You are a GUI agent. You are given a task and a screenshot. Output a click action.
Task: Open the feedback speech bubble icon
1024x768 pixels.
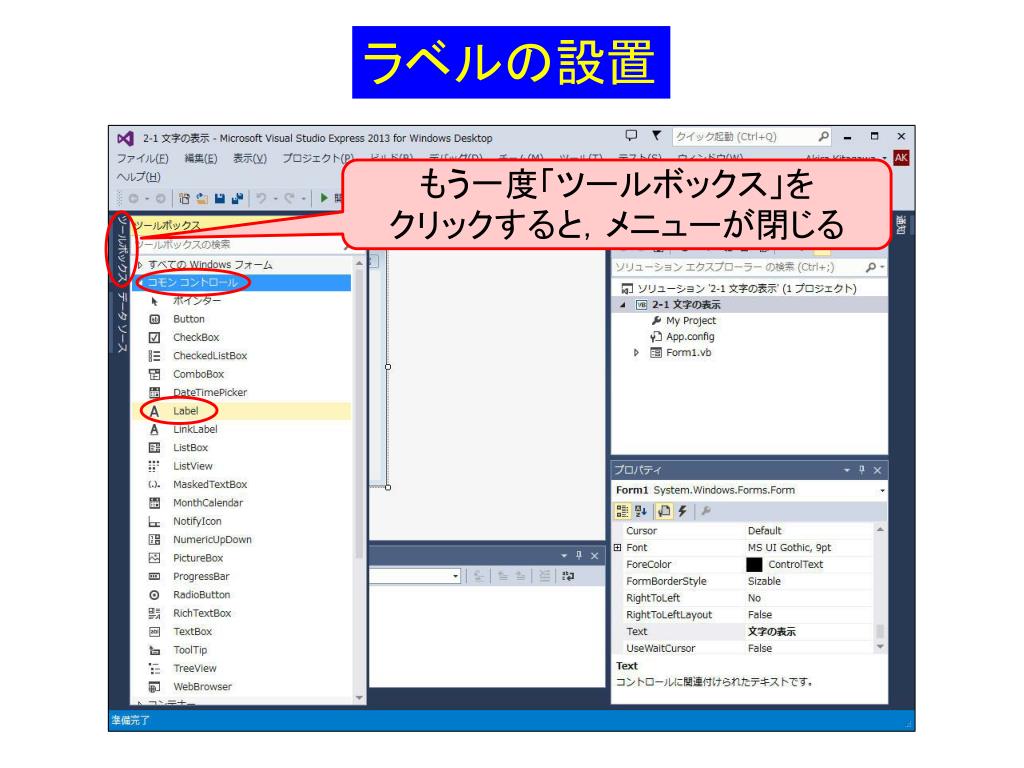[631, 136]
